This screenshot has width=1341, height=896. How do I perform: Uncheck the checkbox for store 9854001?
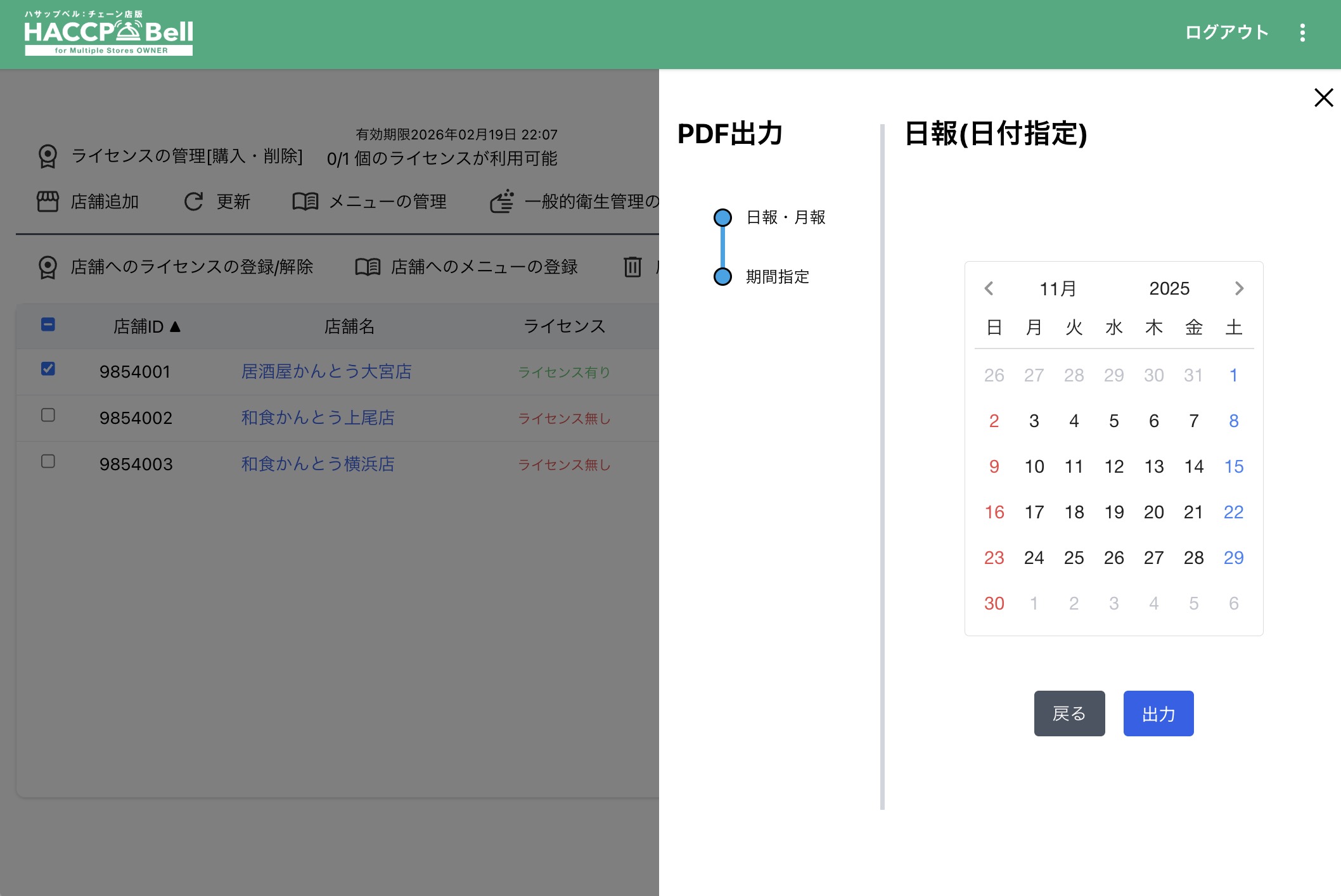click(x=48, y=369)
